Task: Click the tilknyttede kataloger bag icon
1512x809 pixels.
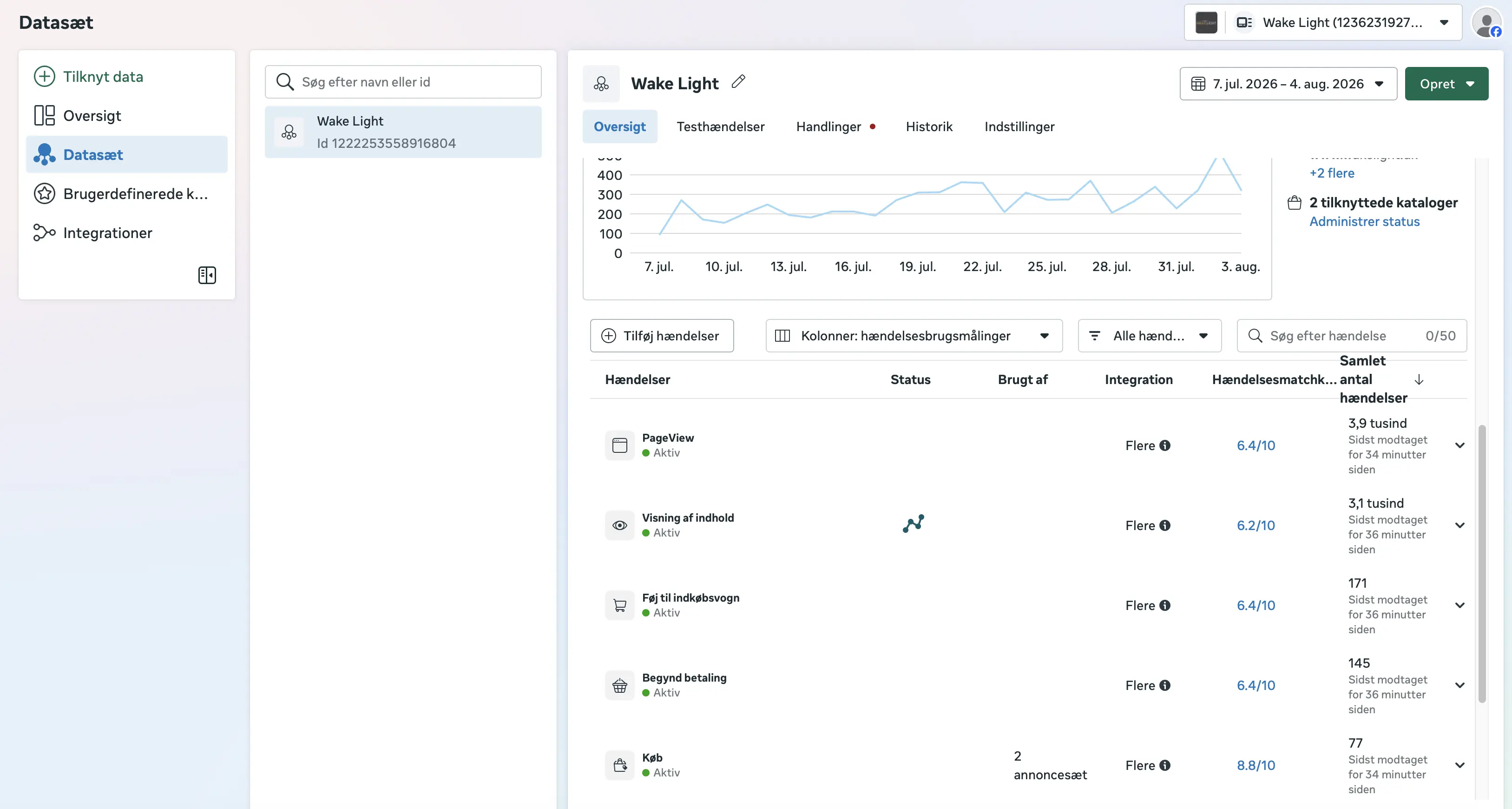Action: [x=1294, y=203]
